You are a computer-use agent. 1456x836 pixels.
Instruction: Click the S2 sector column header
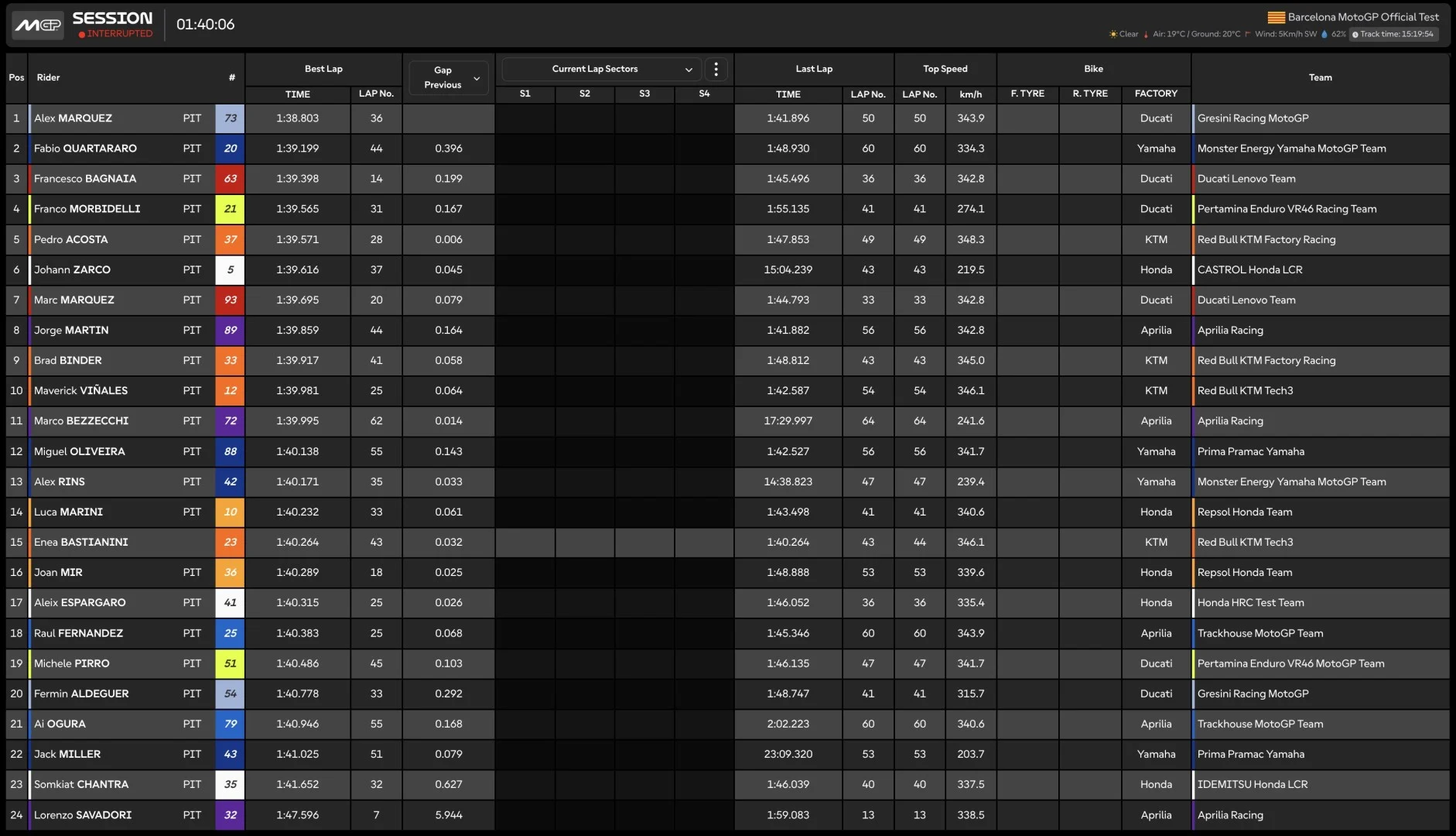point(585,94)
